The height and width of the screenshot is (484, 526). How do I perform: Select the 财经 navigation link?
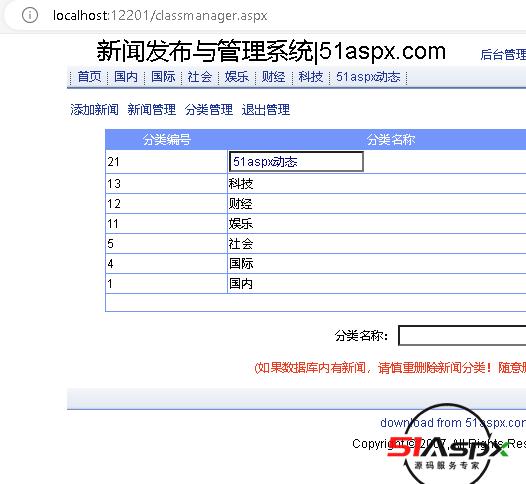[x=274, y=77]
